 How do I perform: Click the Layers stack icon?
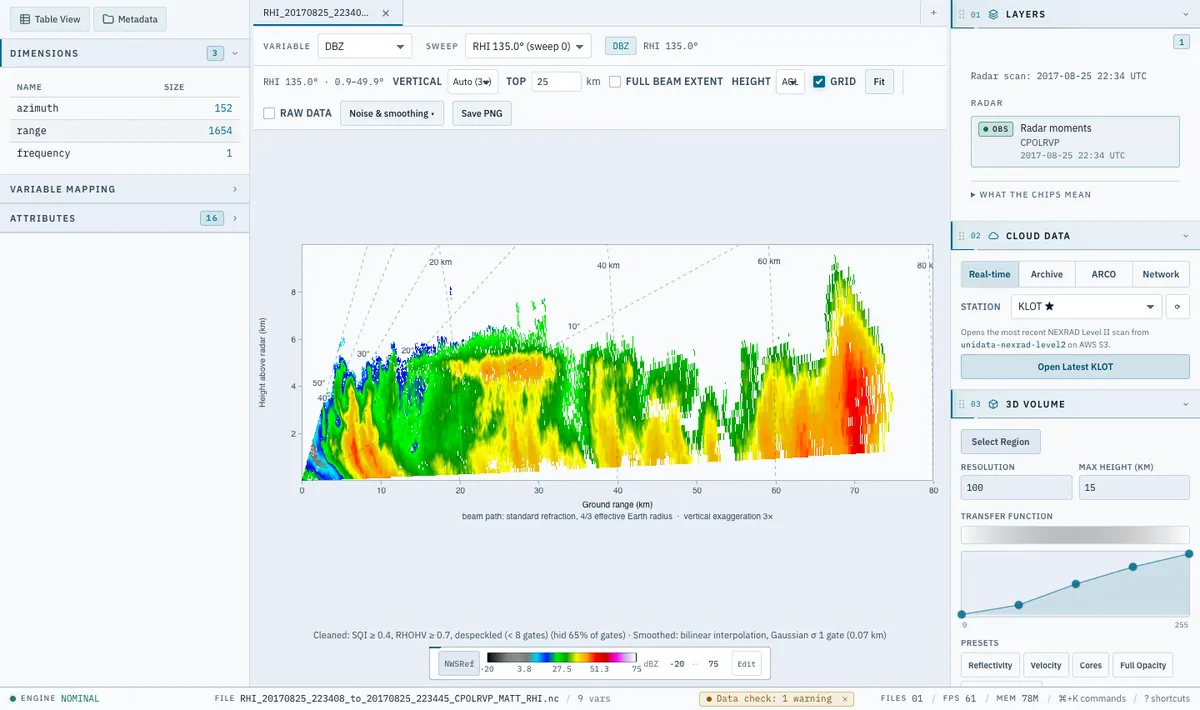(x=993, y=14)
